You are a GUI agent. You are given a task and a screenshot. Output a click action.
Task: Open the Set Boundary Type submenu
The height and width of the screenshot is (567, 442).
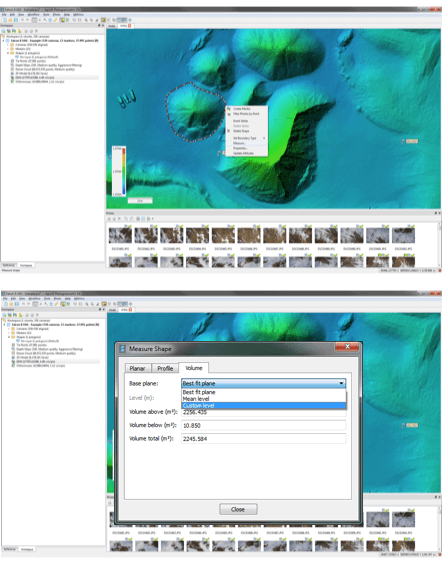point(247,138)
